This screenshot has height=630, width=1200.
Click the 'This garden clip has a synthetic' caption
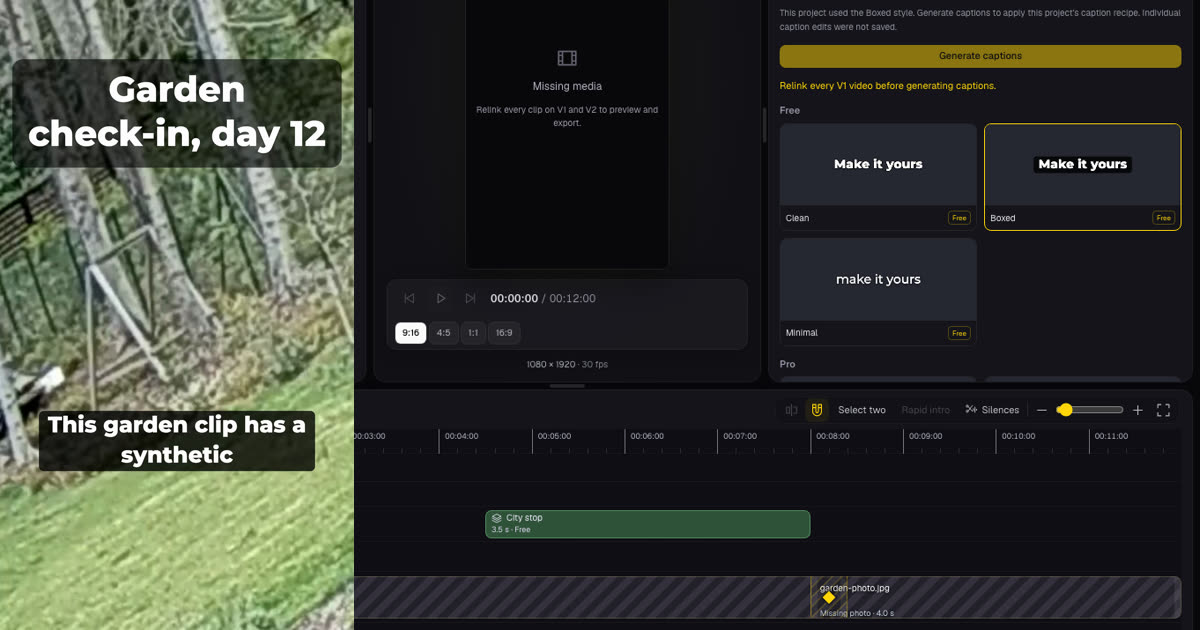point(177,440)
